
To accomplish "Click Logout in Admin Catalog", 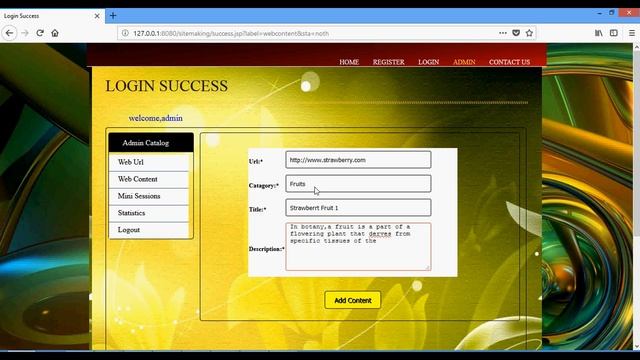I will pos(149,230).
